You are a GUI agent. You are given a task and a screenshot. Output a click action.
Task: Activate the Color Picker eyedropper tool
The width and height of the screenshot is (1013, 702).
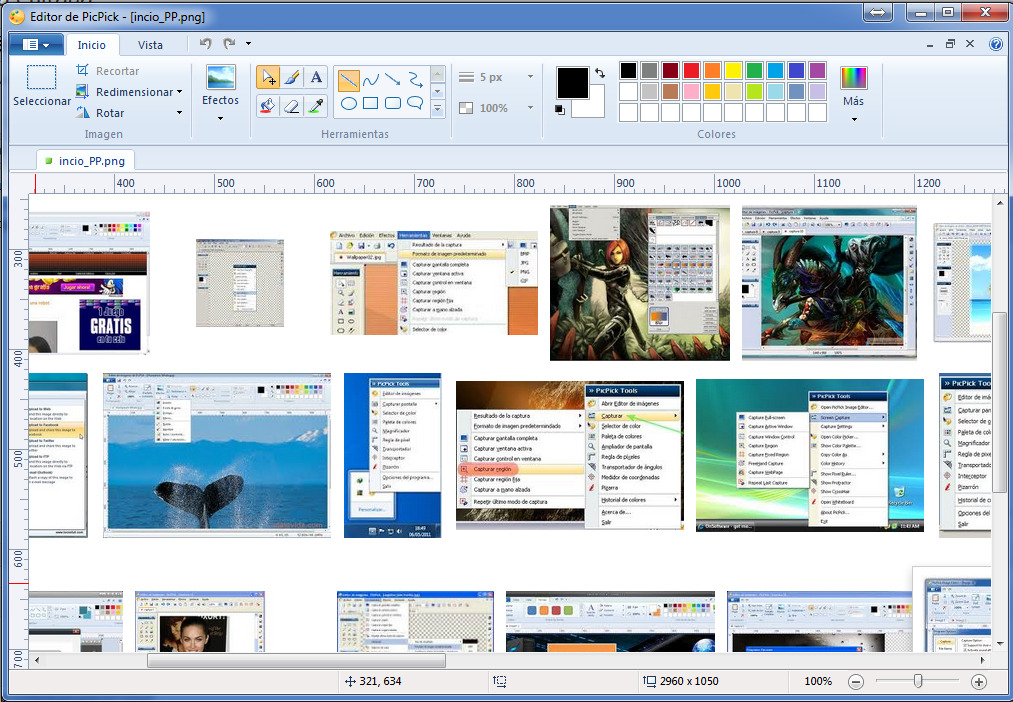(x=316, y=105)
